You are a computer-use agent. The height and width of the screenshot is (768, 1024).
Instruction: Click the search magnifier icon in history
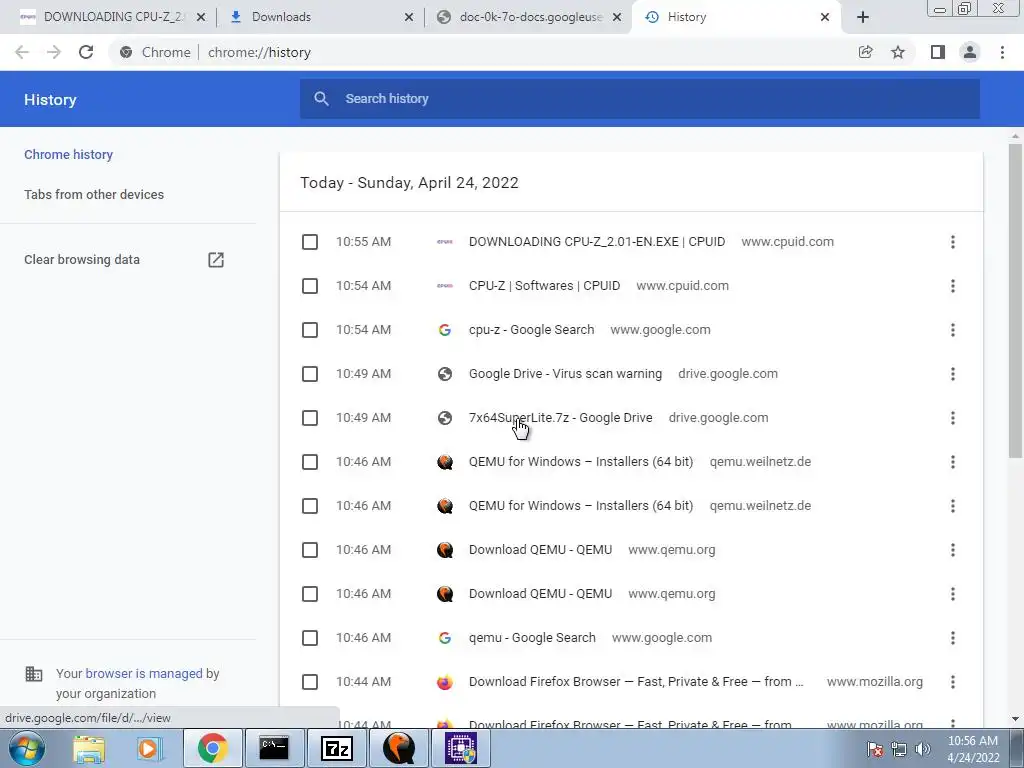[x=321, y=99]
